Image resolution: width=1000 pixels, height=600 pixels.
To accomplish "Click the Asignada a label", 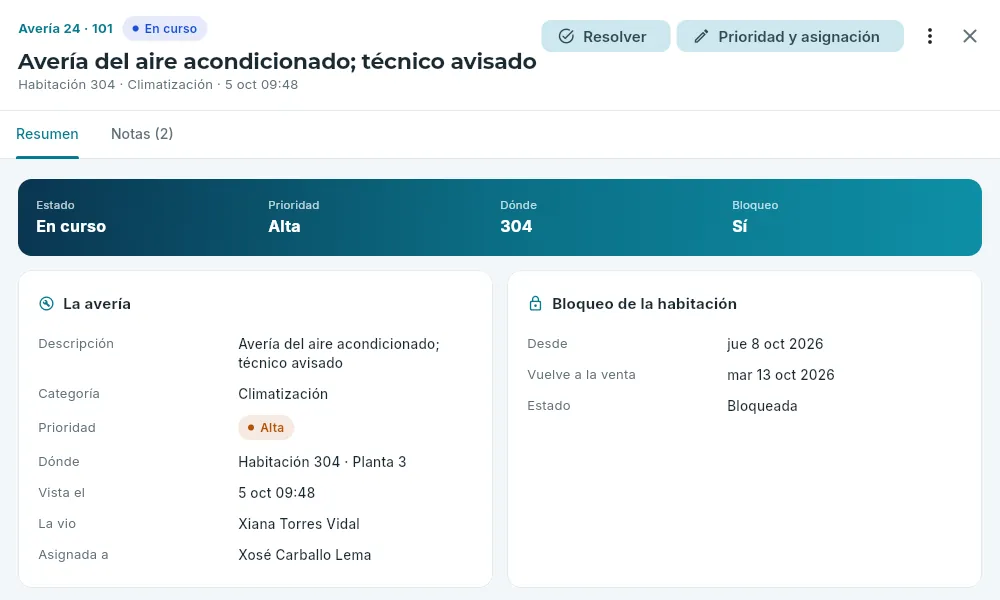I will 73,555.
